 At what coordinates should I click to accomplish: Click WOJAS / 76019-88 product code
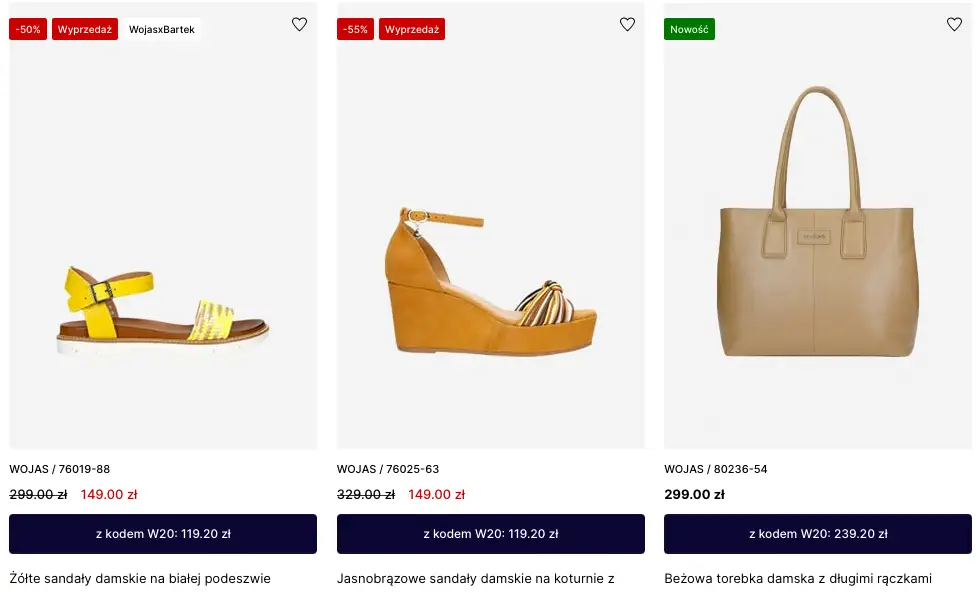pyautogui.click(x=60, y=469)
